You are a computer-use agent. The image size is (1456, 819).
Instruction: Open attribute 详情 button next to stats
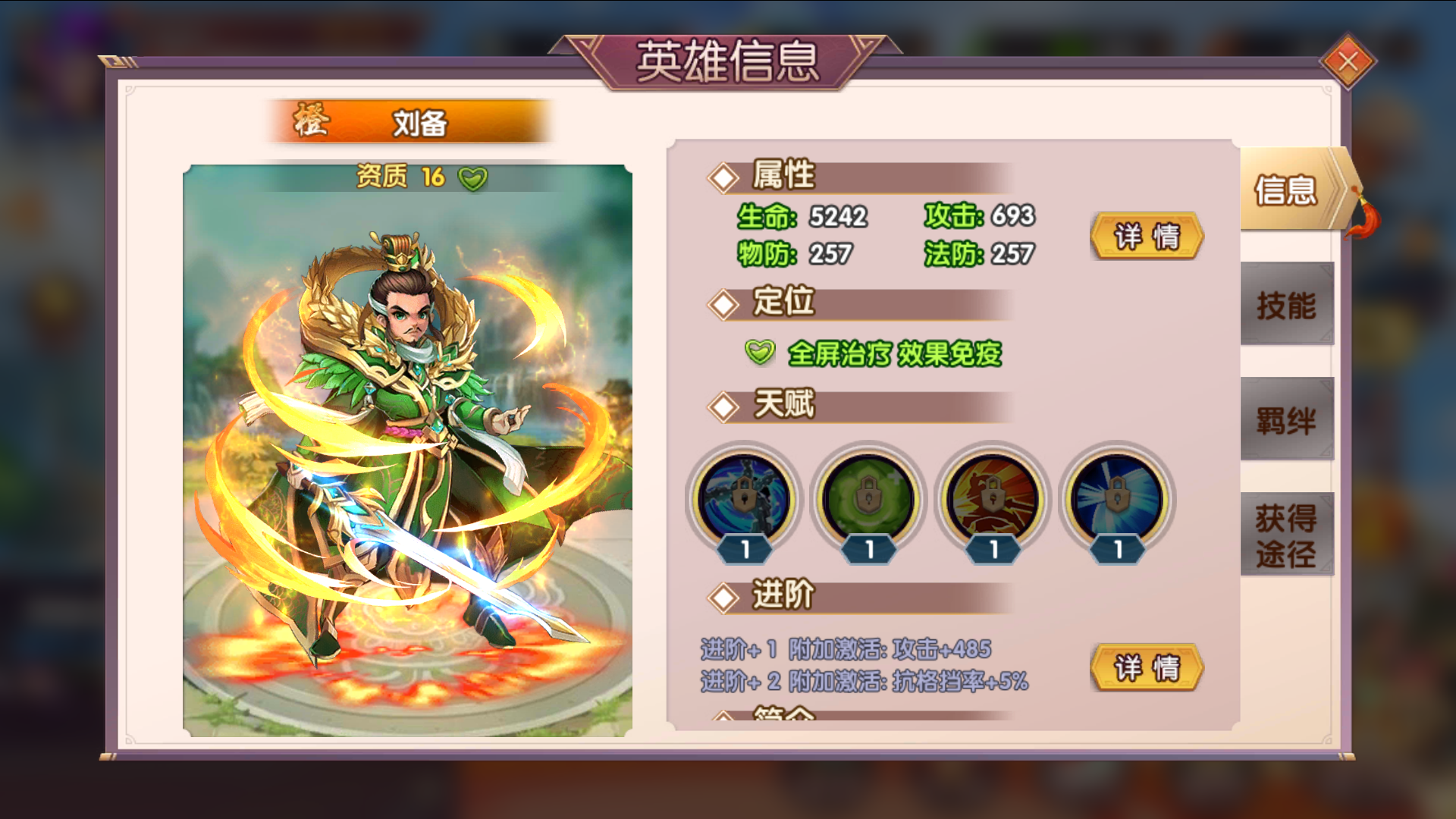(x=1147, y=236)
